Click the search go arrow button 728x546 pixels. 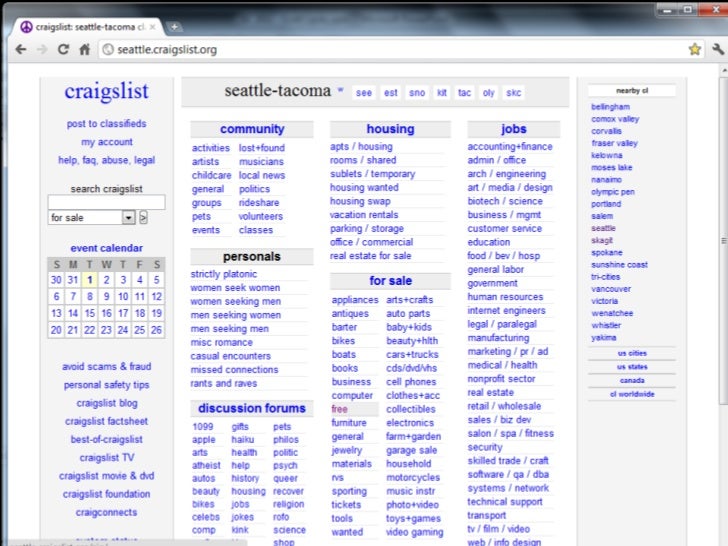pos(143,217)
